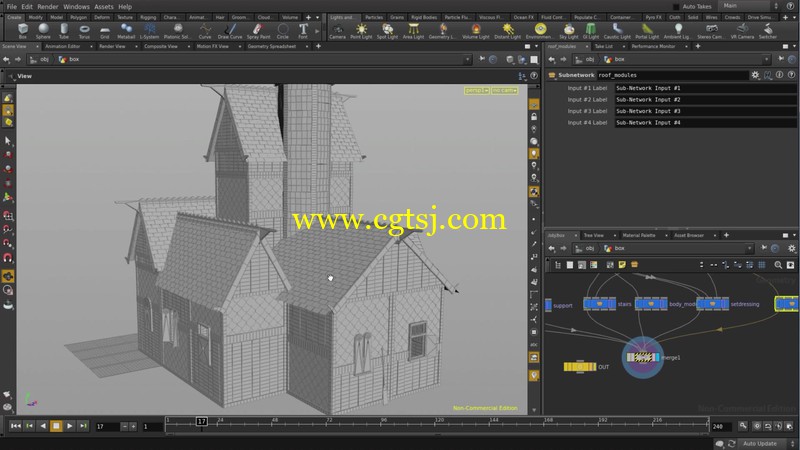Click frame 17 marker on timeline
The image size is (800, 450).
tap(202, 421)
